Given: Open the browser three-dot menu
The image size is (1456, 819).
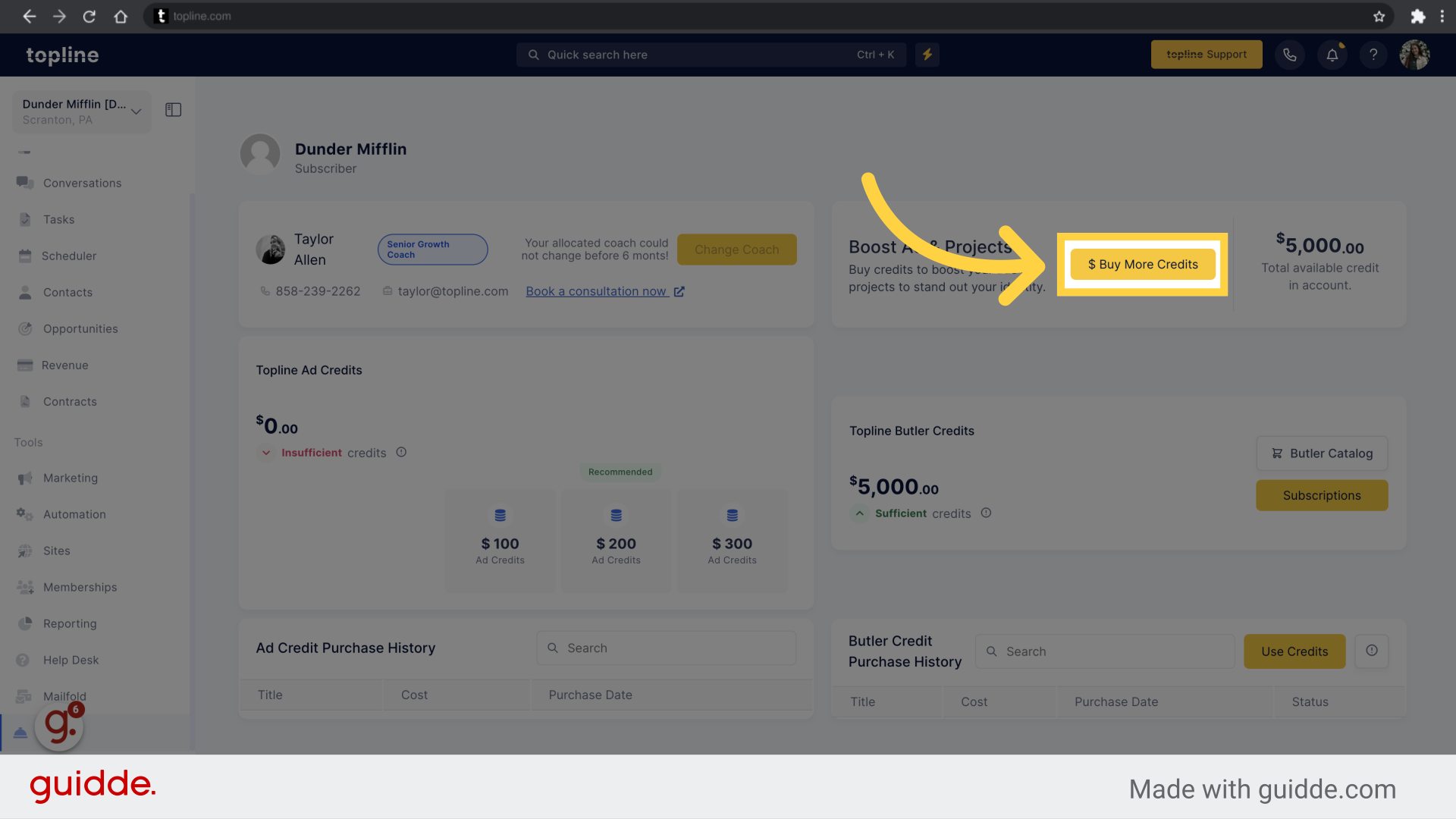Looking at the screenshot, I should (x=1442, y=16).
